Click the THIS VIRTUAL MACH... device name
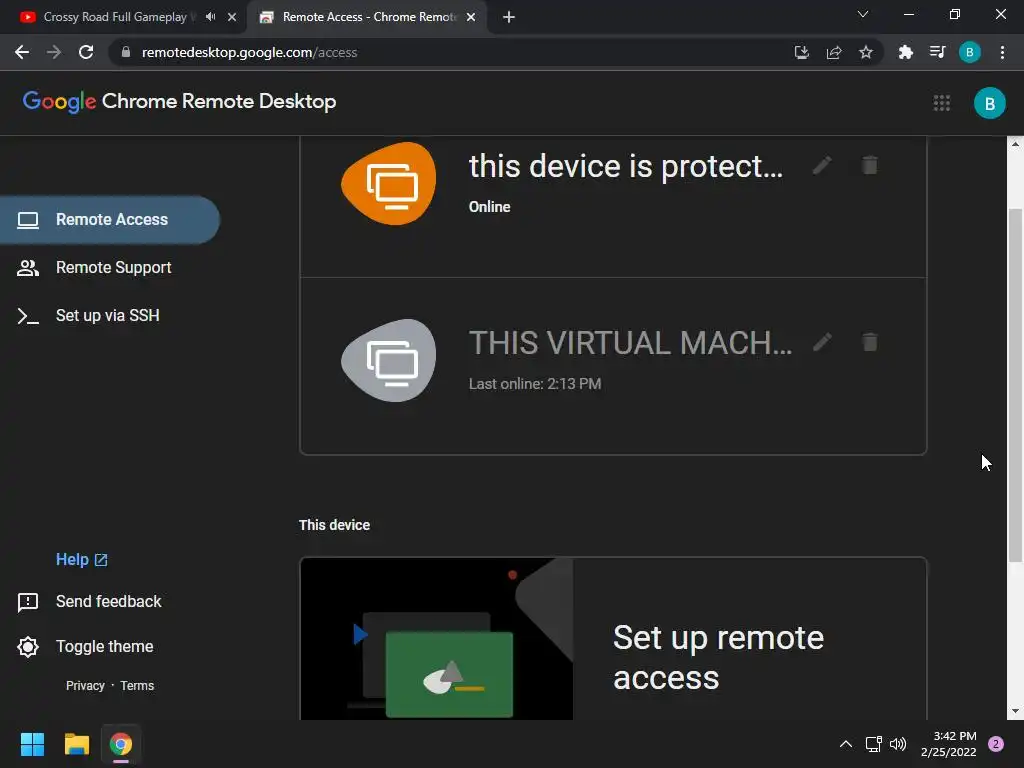The width and height of the screenshot is (1024, 768). click(x=630, y=343)
